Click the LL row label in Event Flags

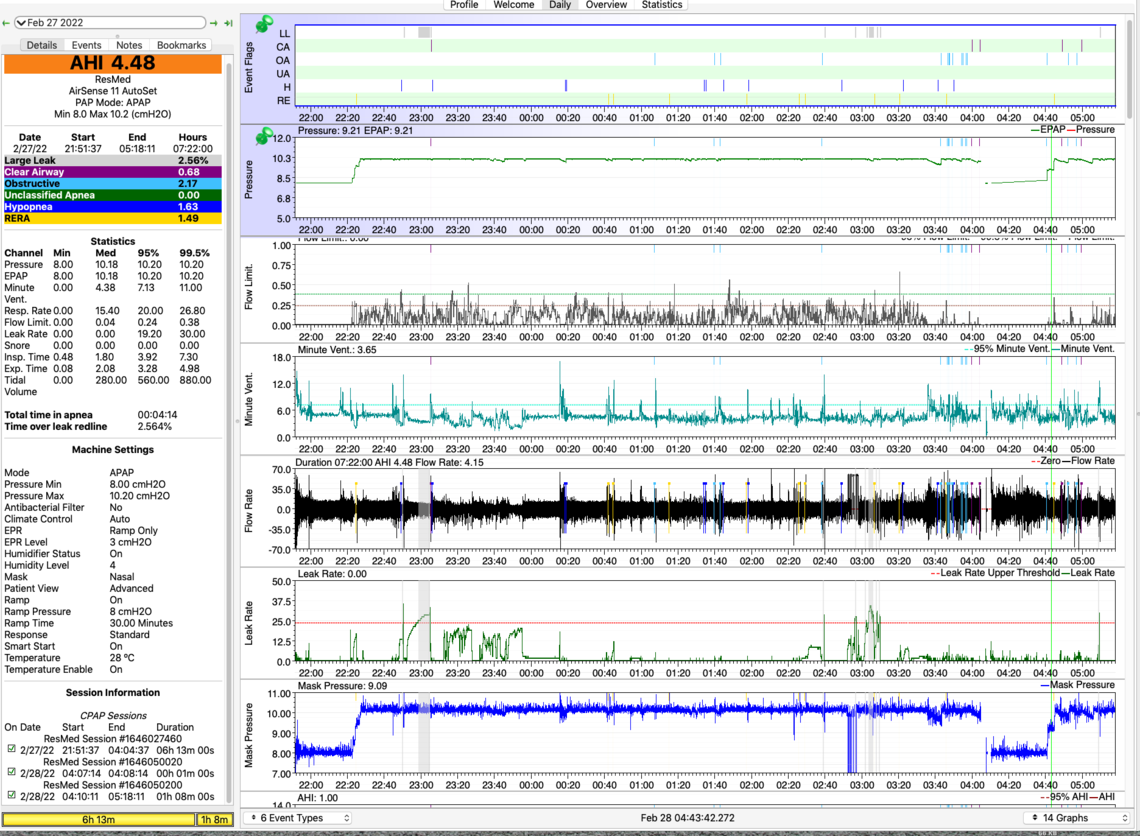(284, 33)
